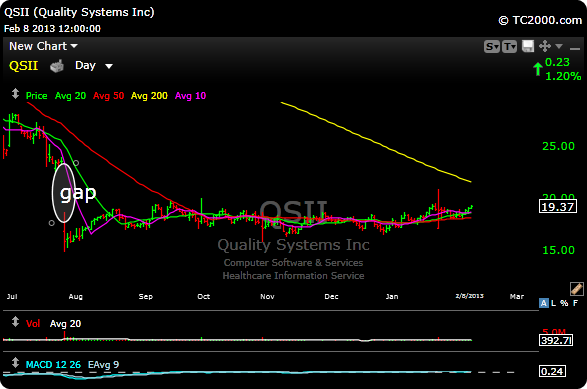This screenshot has height=389, width=587.
Task: Click the minimize dash on chart toolbar
Action: pos(574,48)
